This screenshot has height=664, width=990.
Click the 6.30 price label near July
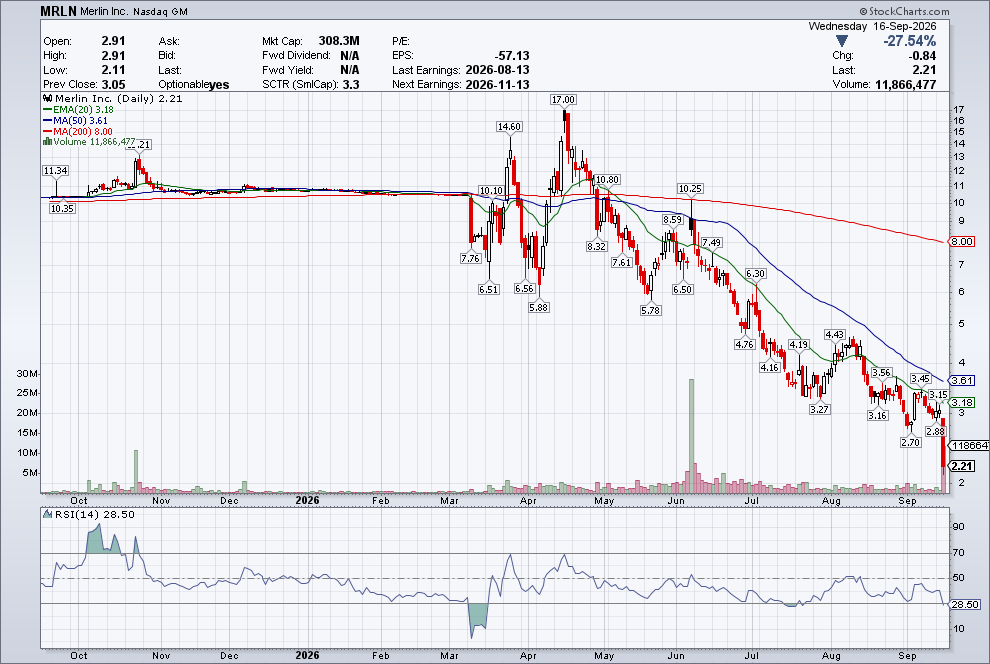pos(755,273)
